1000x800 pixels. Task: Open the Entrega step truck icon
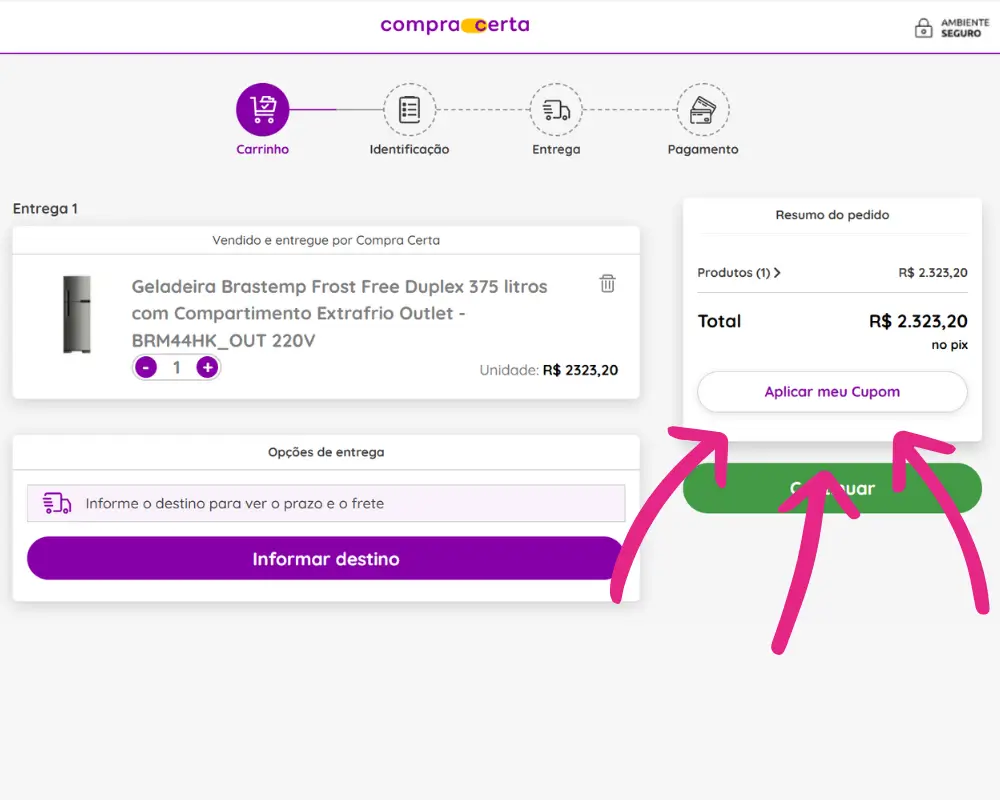click(x=556, y=109)
